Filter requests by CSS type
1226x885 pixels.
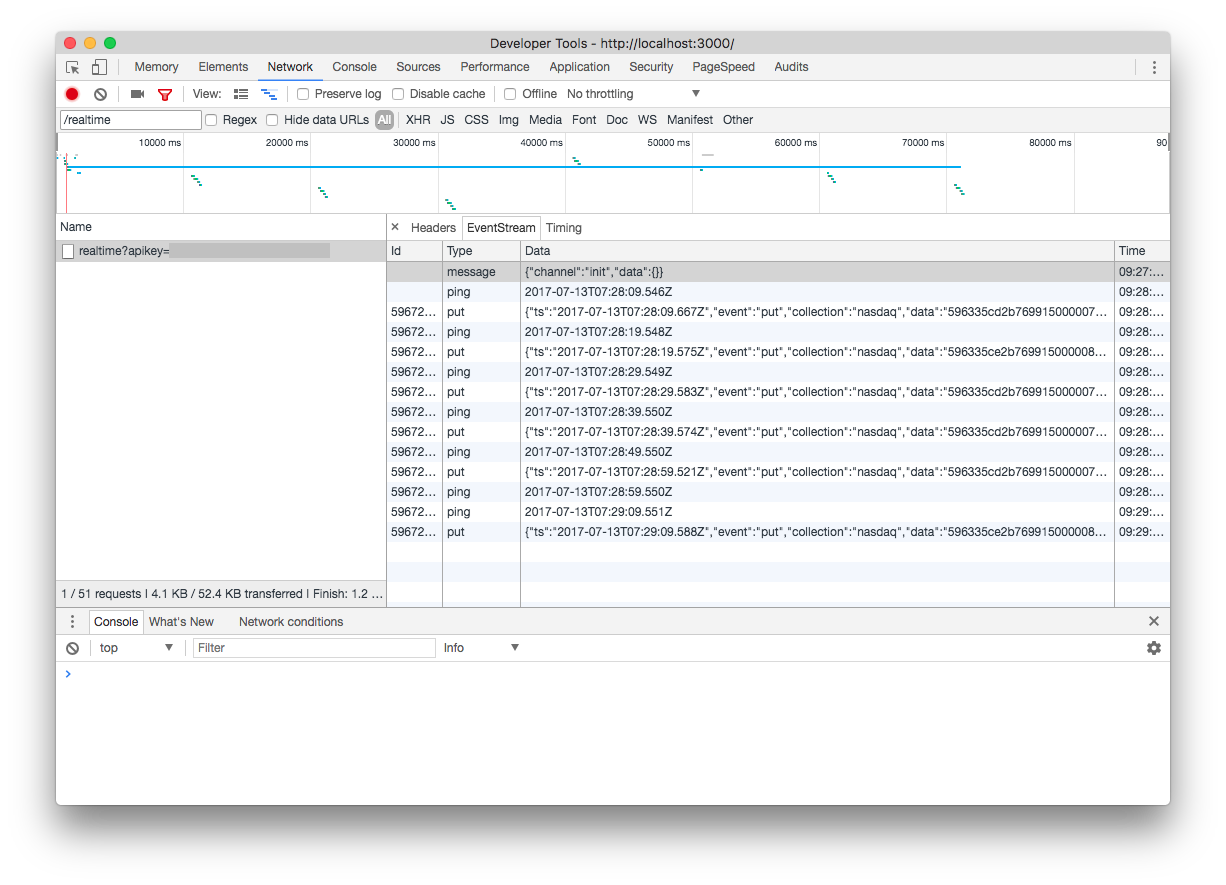point(477,120)
